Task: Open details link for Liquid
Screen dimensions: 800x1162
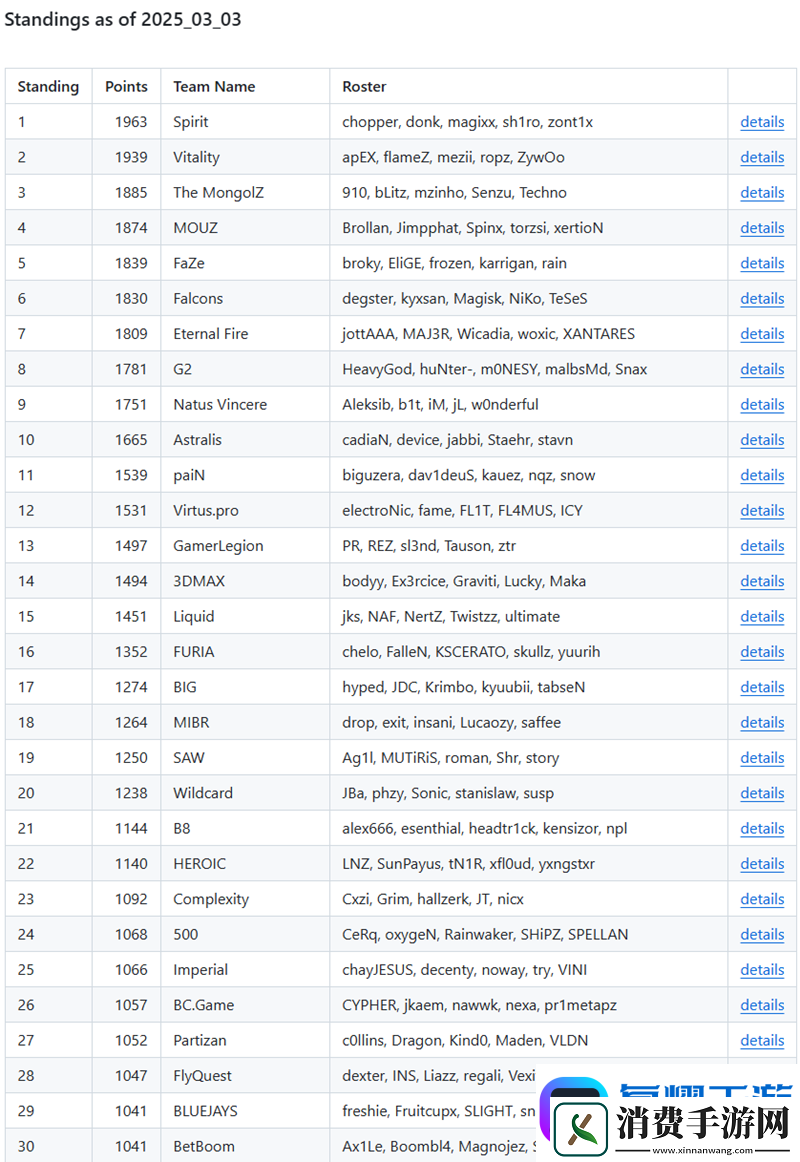Action: pyautogui.click(x=761, y=617)
